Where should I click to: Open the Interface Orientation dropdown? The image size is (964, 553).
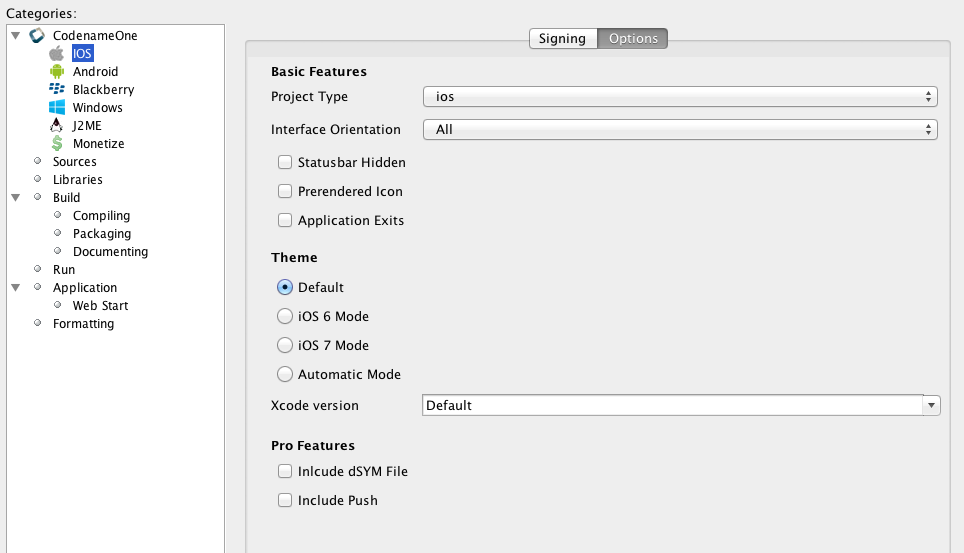pyautogui.click(x=680, y=130)
